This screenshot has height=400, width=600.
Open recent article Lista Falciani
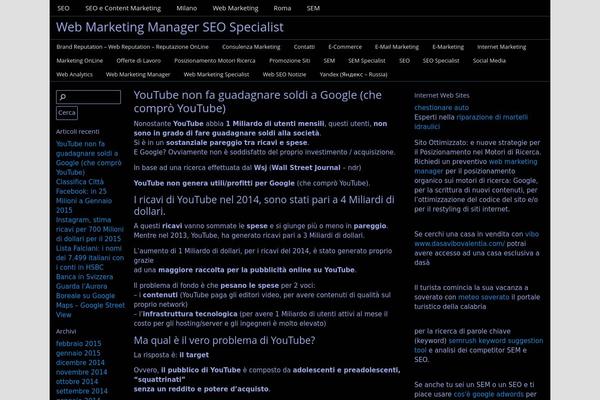[x=90, y=262]
